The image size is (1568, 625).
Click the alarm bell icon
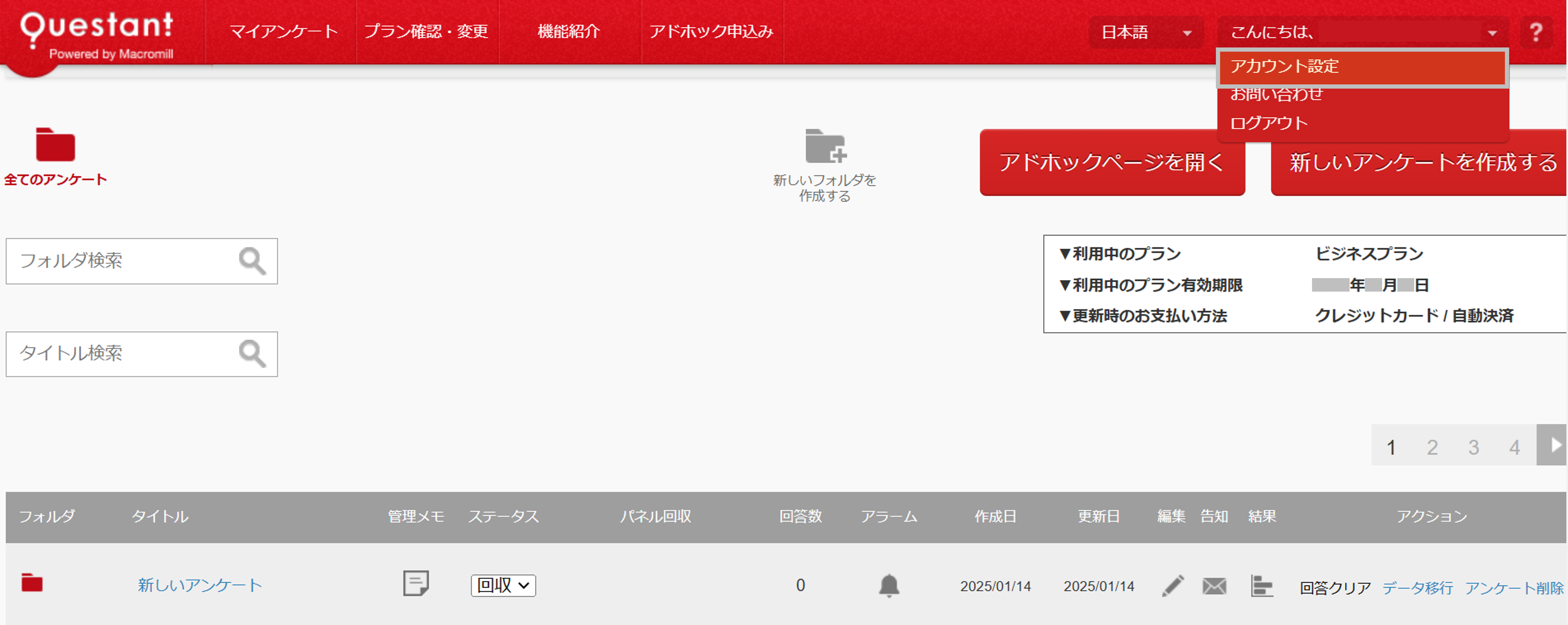pos(889,585)
